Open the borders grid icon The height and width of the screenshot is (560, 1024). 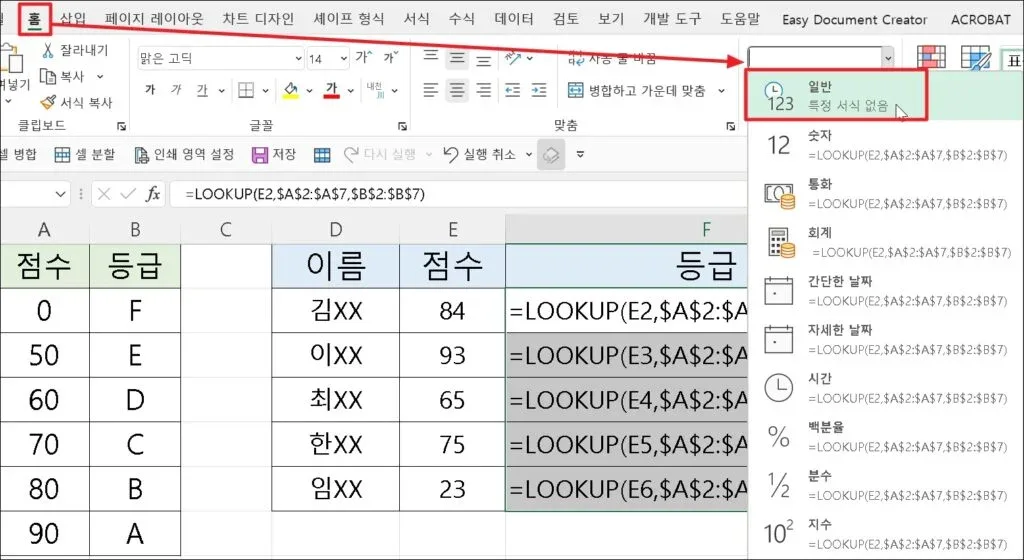click(x=246, y=90)
